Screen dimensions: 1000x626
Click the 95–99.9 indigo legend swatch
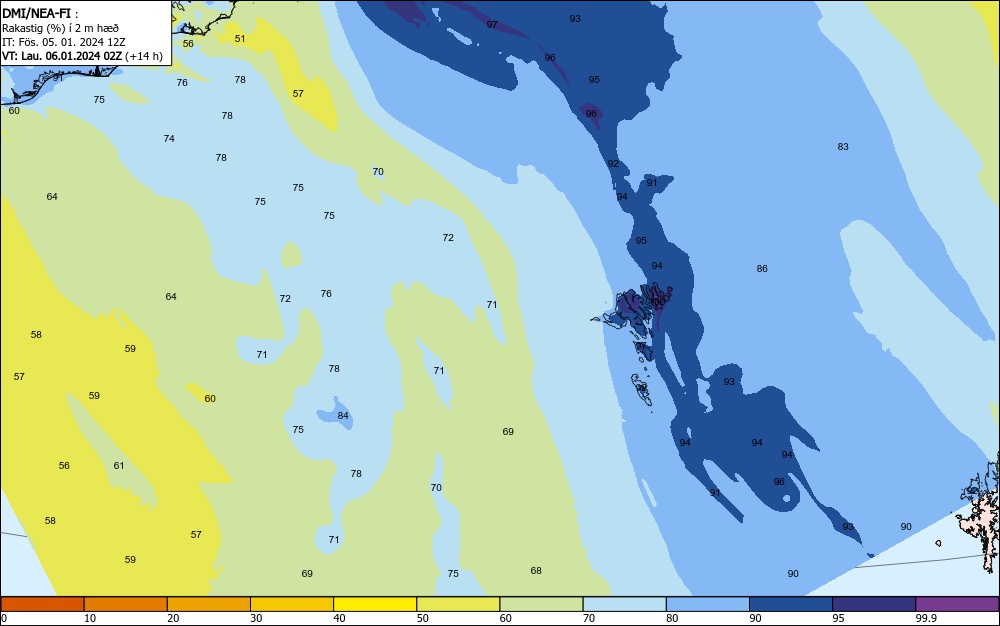pyautogui.click(x=874, y=604)
